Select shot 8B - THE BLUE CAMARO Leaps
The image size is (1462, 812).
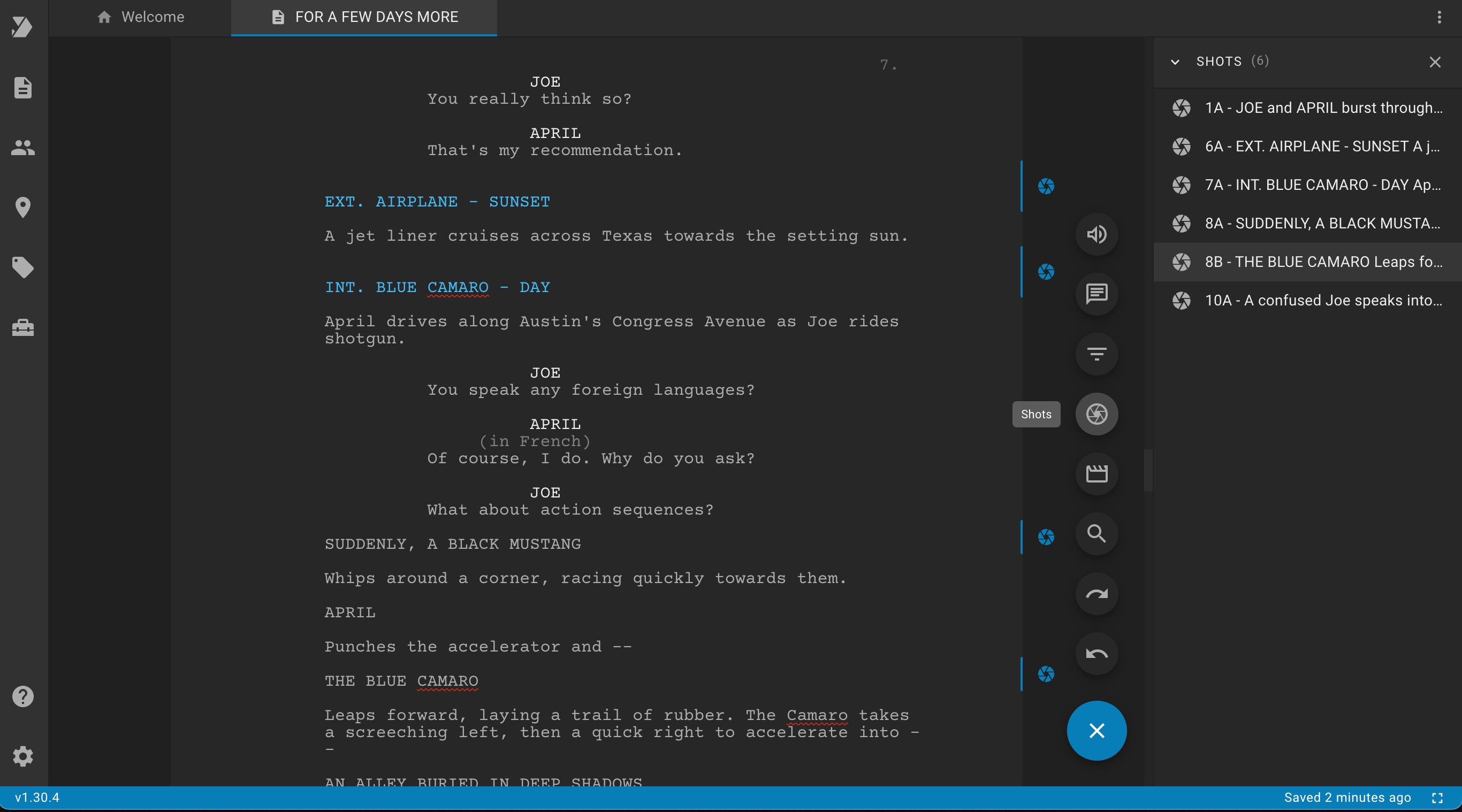tap(1308, 262)
